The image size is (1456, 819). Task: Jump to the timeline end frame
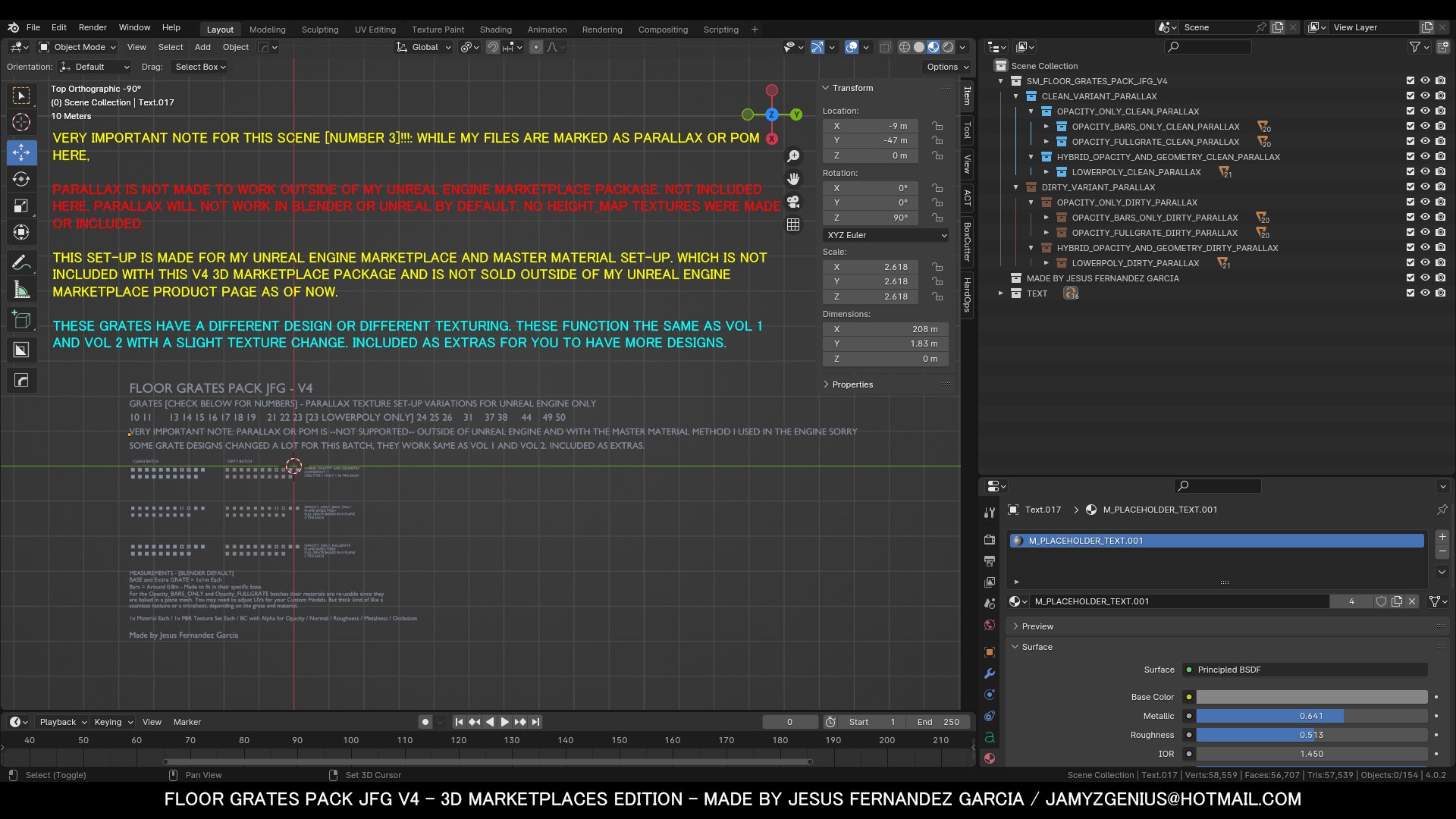click(x=536, y=722)
